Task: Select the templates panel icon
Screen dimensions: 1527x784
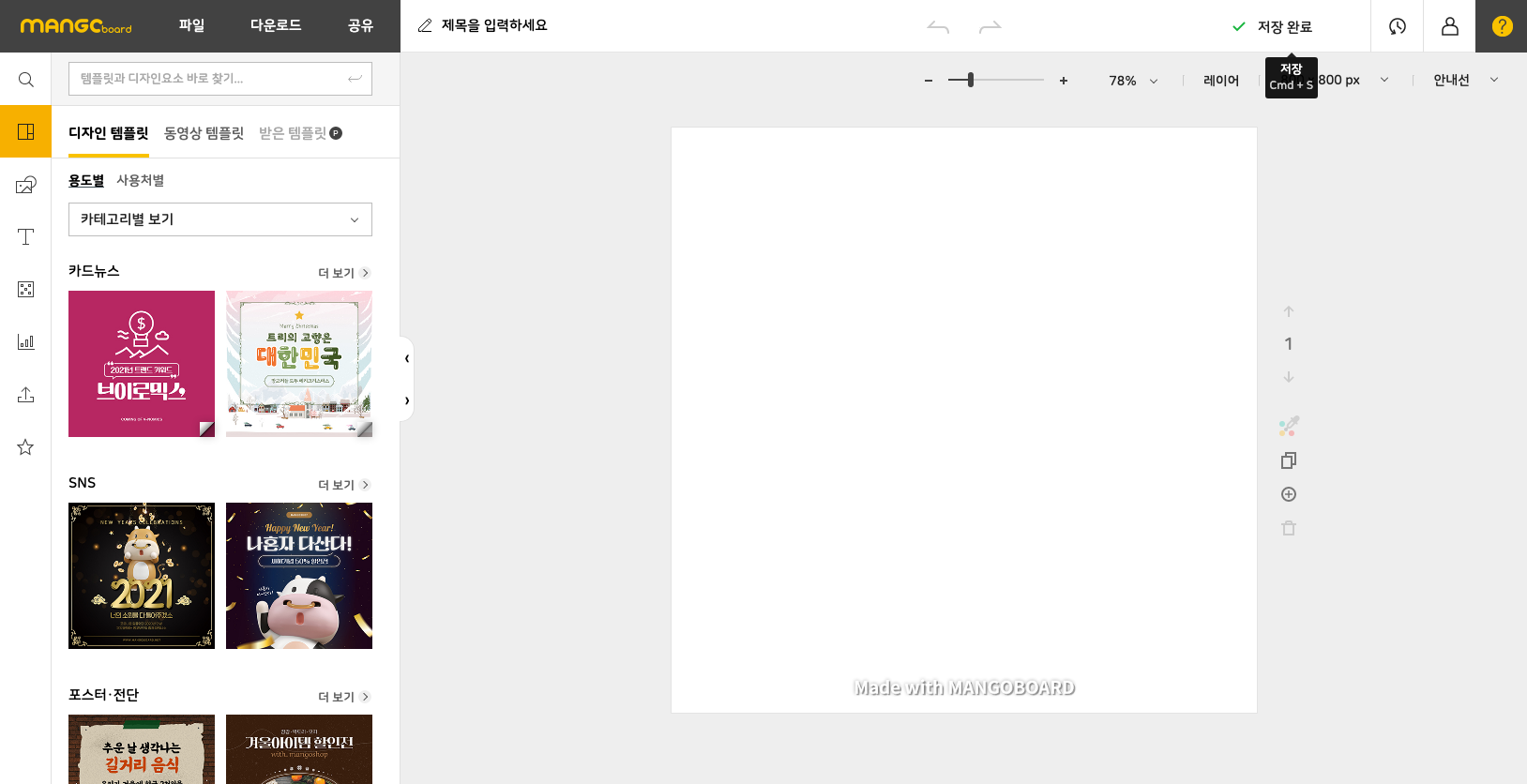Action: click(26, 131)
